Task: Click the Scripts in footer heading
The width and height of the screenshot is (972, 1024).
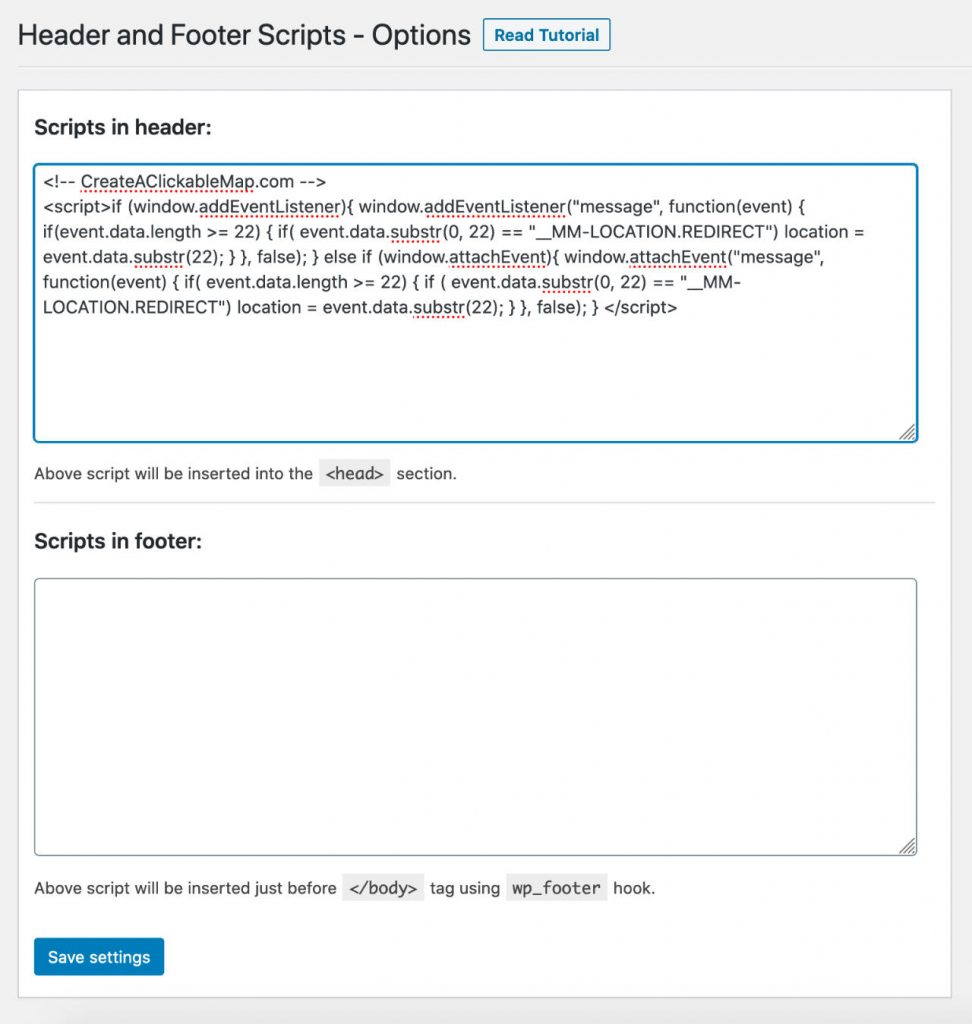Action: coord(118,541)
